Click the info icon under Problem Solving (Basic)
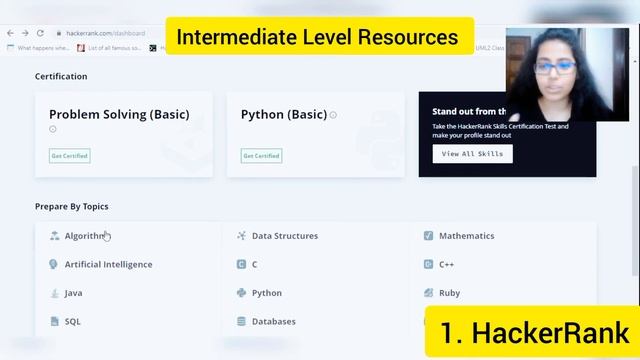 coord(53,129)
